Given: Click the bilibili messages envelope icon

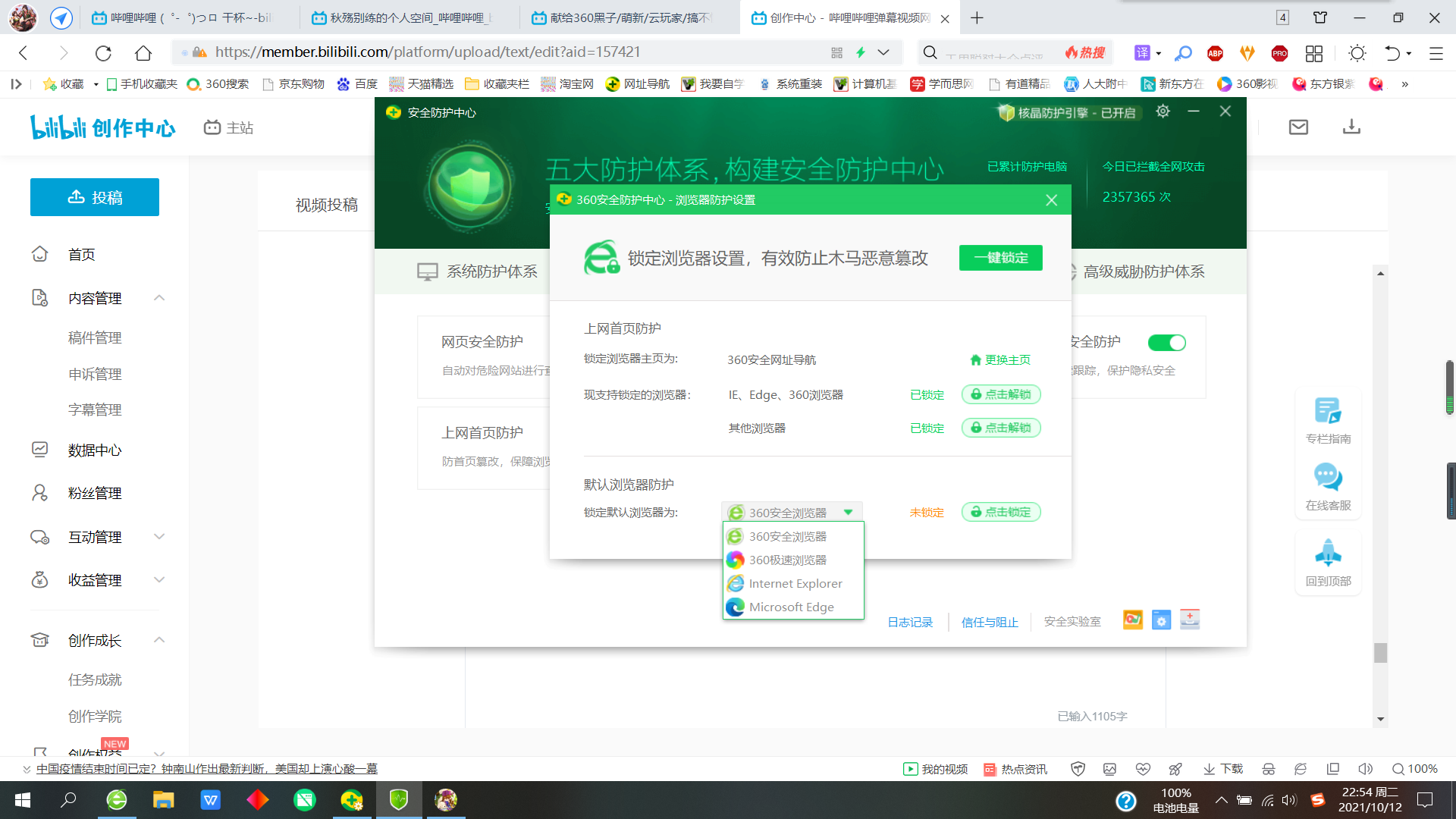Looking at the screenshot, I should coord(1298,127).
